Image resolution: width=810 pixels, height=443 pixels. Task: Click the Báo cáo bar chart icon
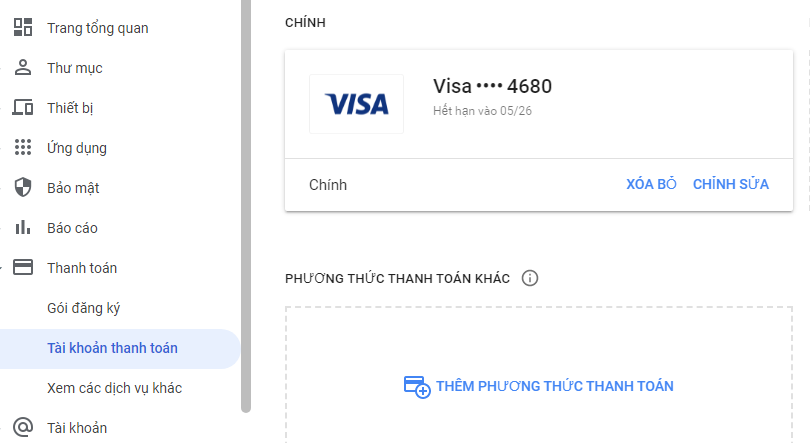22,228
